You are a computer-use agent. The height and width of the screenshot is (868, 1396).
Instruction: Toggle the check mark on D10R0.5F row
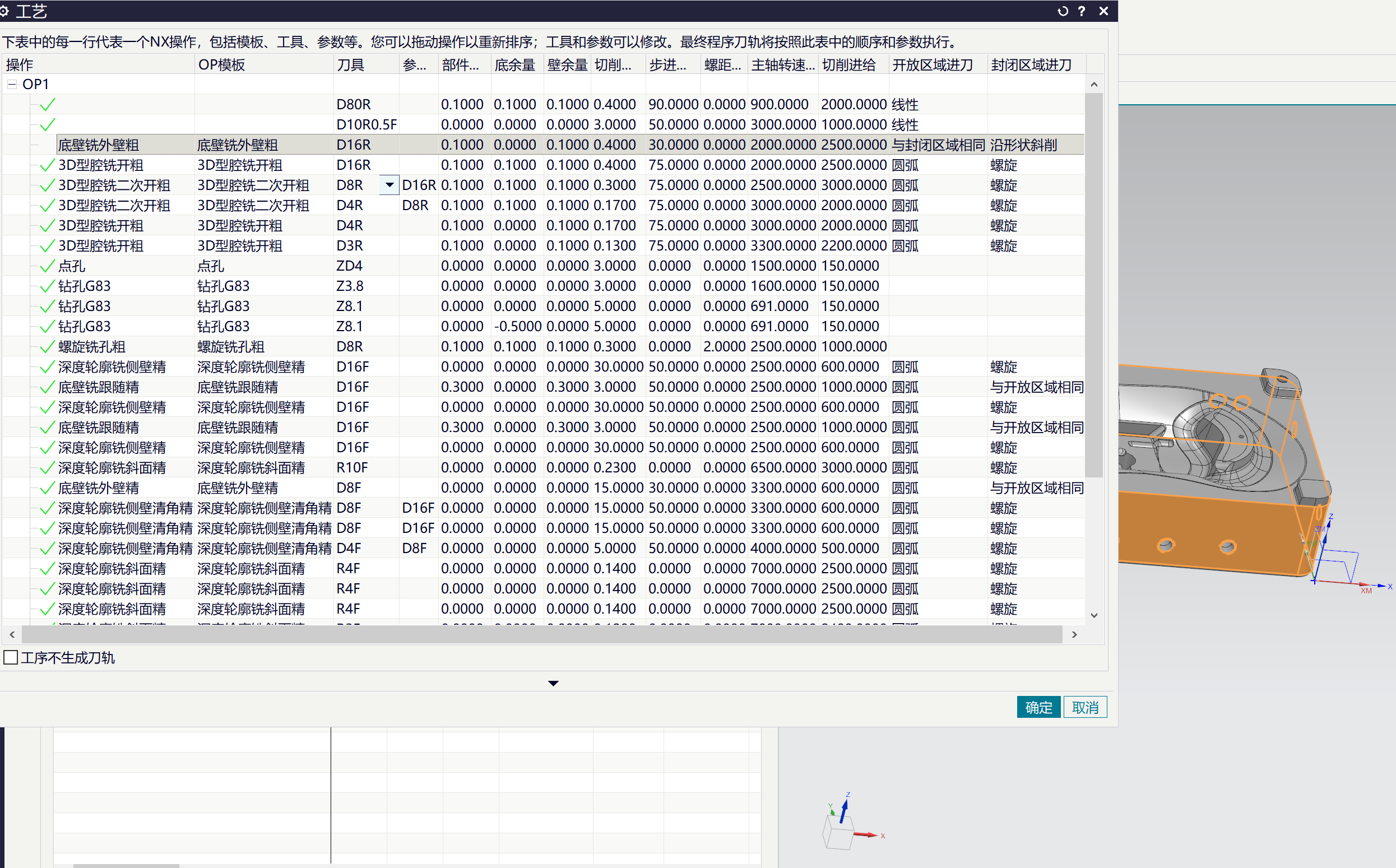point(48,124)
